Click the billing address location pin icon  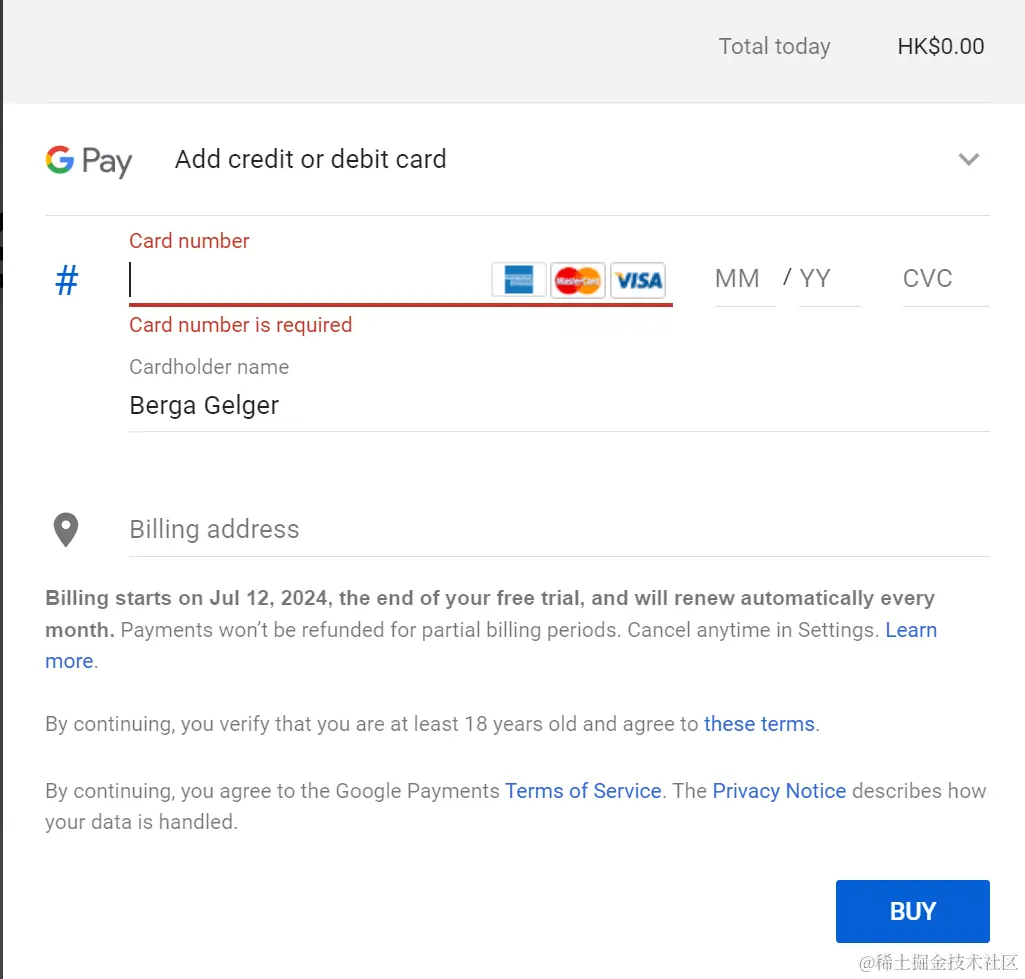coord(66,529)
